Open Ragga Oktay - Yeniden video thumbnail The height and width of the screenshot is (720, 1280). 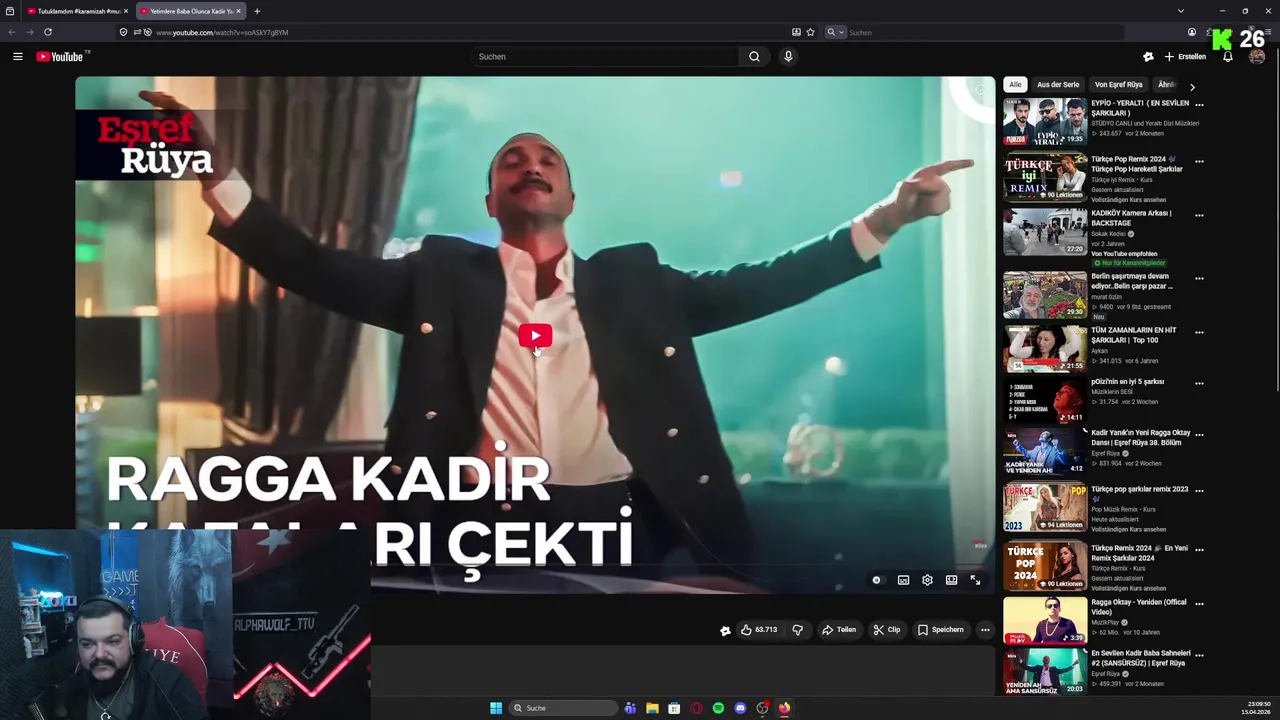tap(1045, 620)
